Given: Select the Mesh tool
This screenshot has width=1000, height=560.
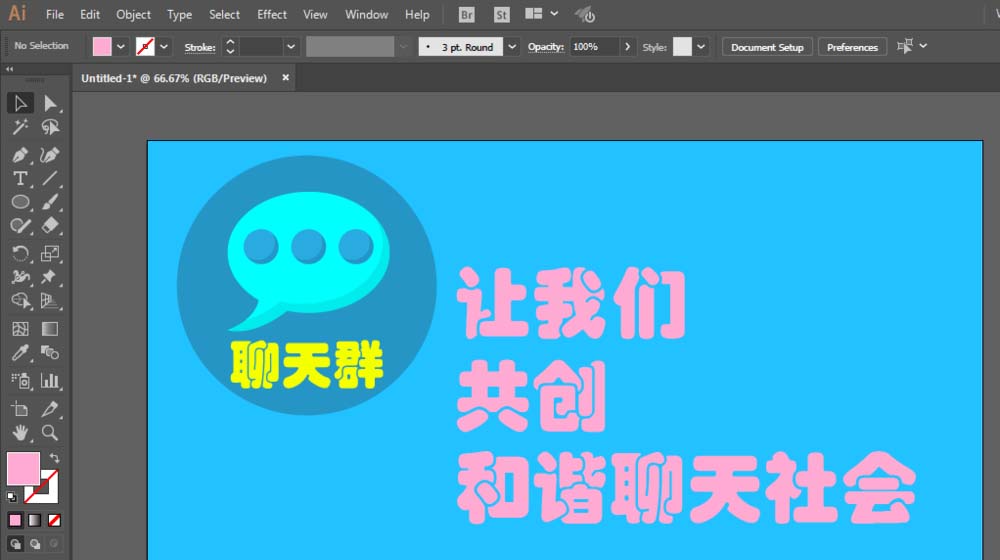Looking at the screenshot, I should [20, 328].
